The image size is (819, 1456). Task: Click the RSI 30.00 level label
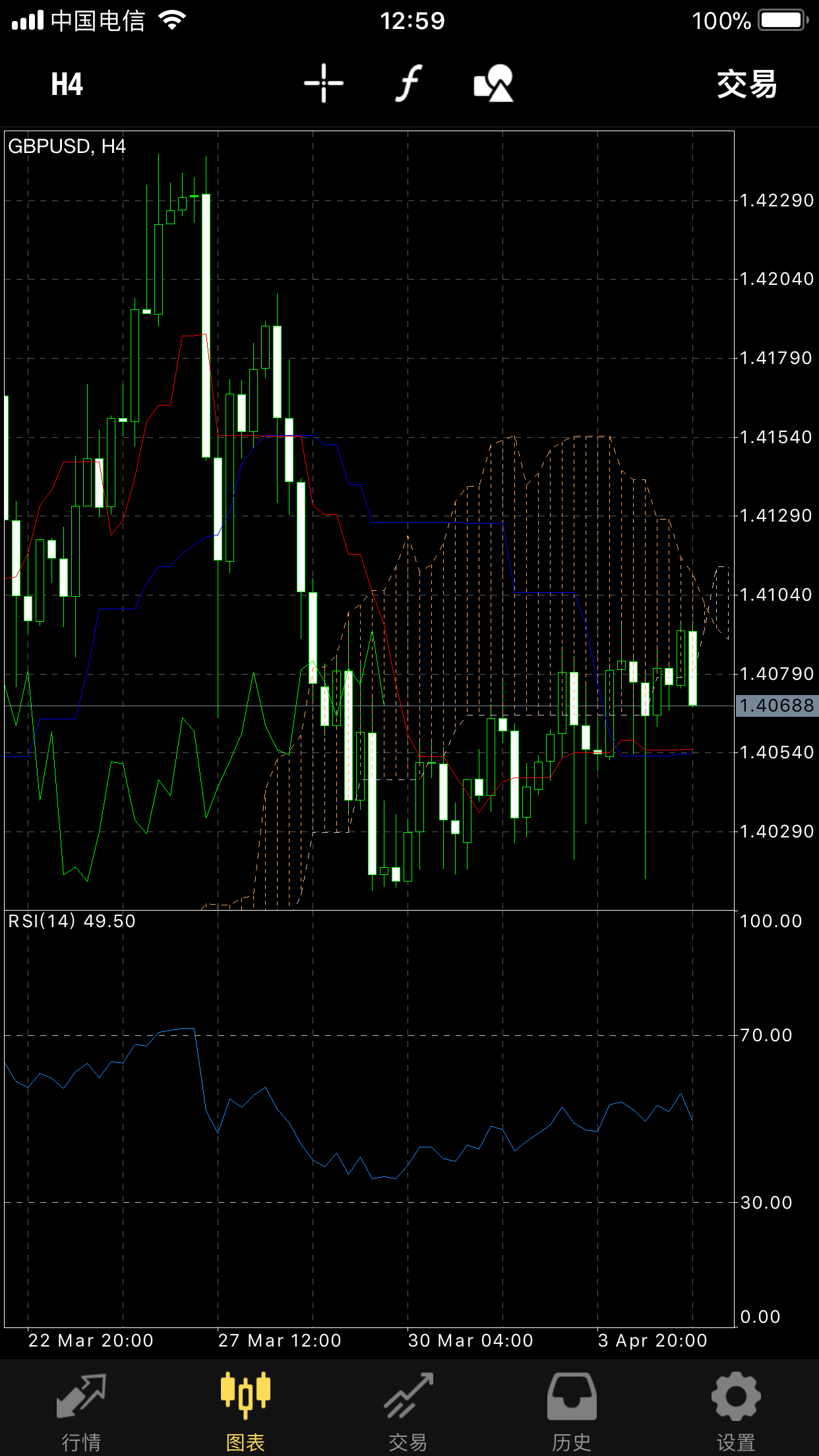[x=766, y=1203]
